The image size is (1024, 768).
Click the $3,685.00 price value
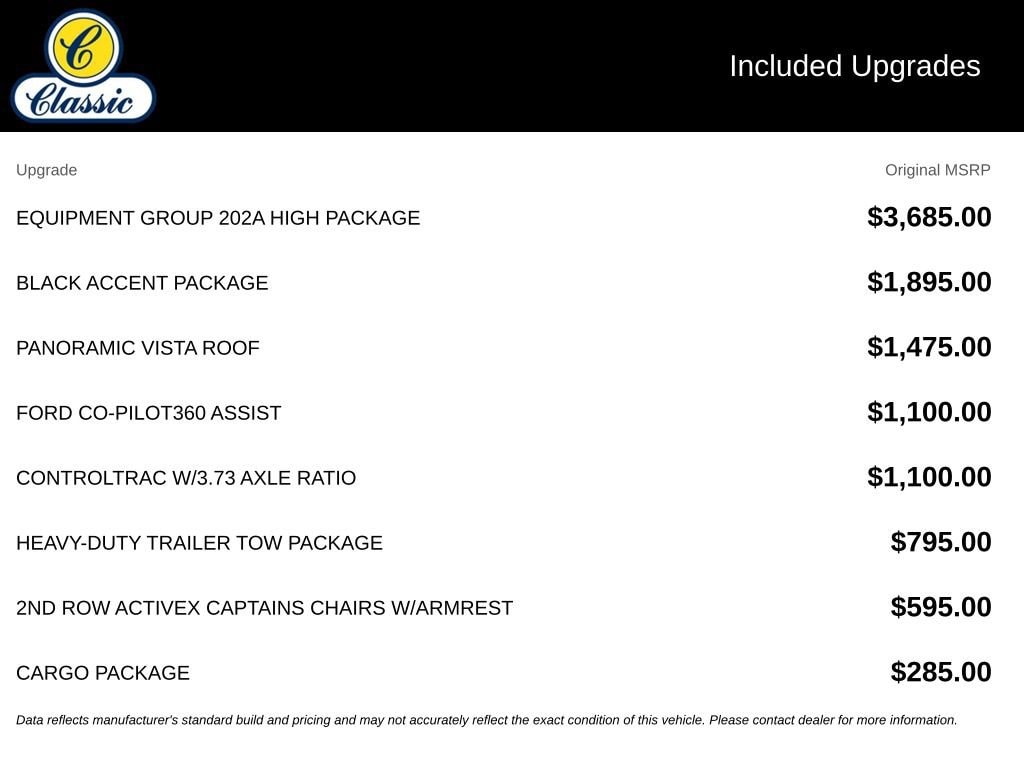[929, 217]
